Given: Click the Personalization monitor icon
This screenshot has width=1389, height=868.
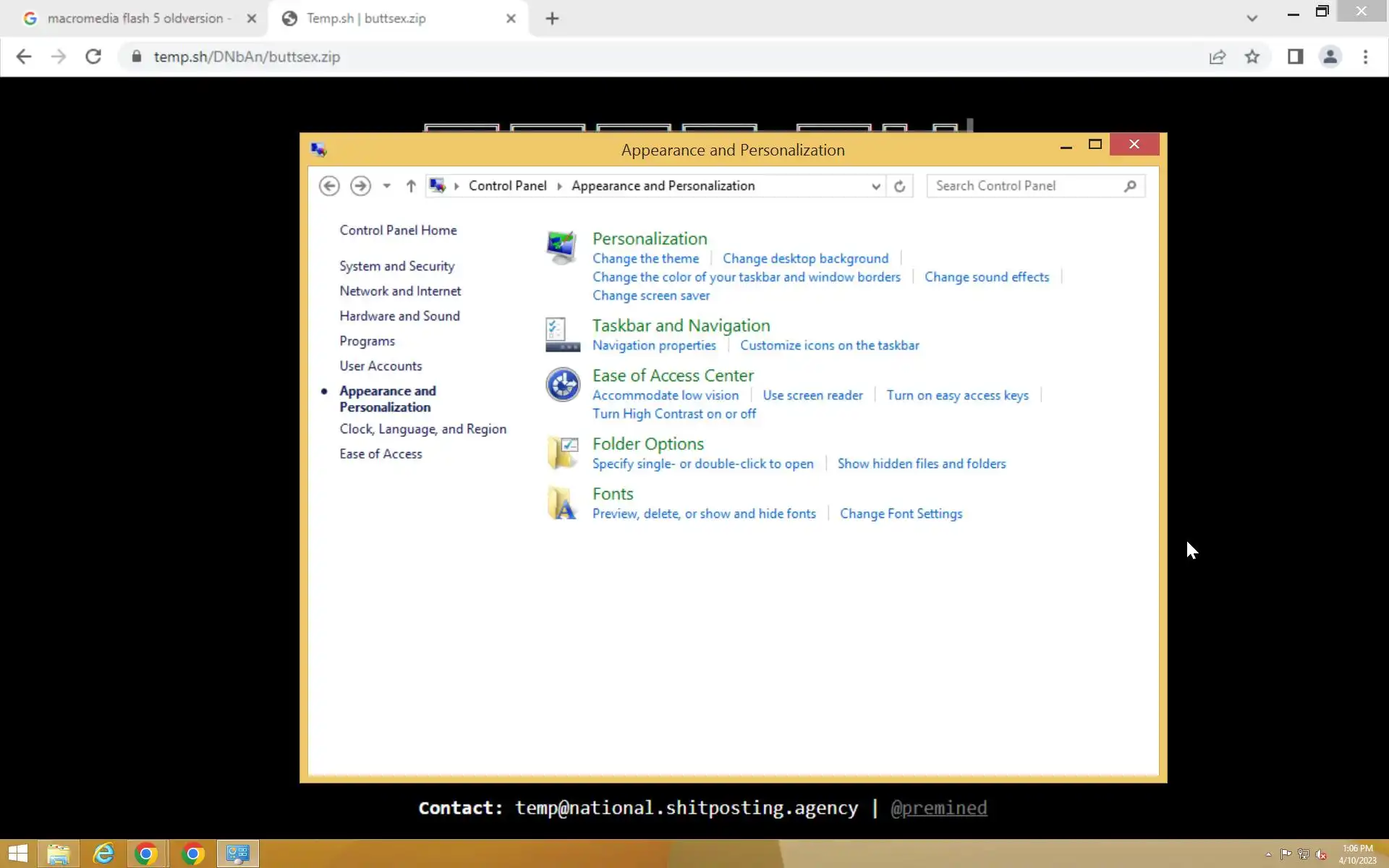Looking at the screenshot, I should point(561,247).
